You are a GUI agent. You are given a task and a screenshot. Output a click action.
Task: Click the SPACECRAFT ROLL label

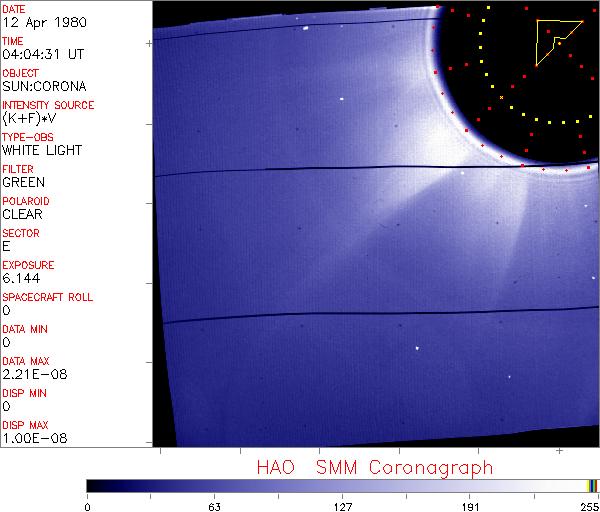pos(47,297)
